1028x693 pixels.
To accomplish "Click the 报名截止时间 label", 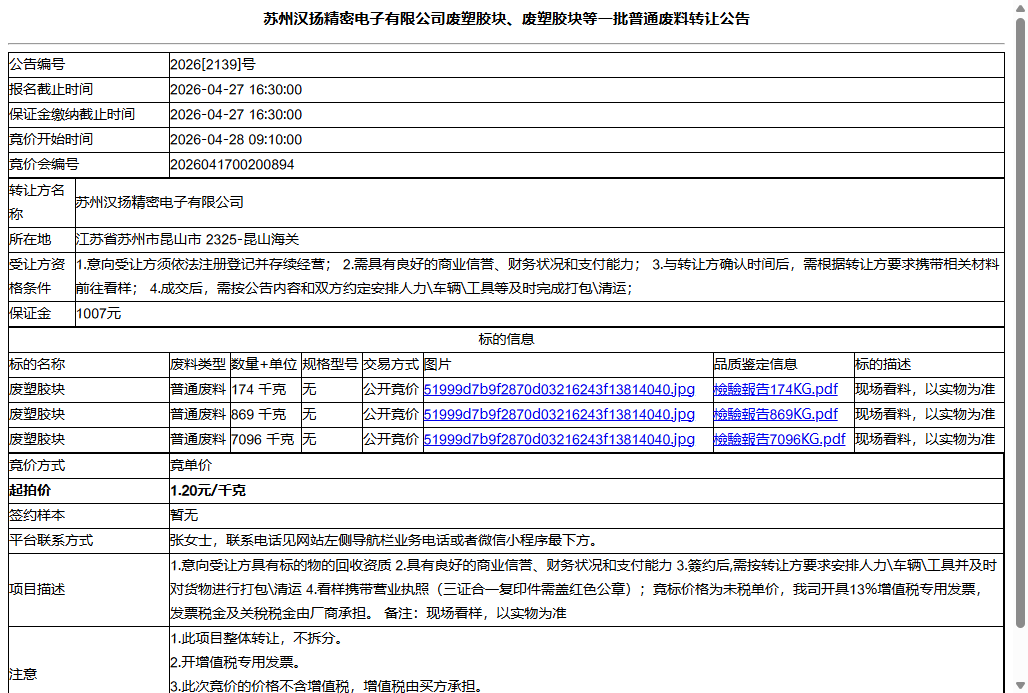I will (50, 89).
